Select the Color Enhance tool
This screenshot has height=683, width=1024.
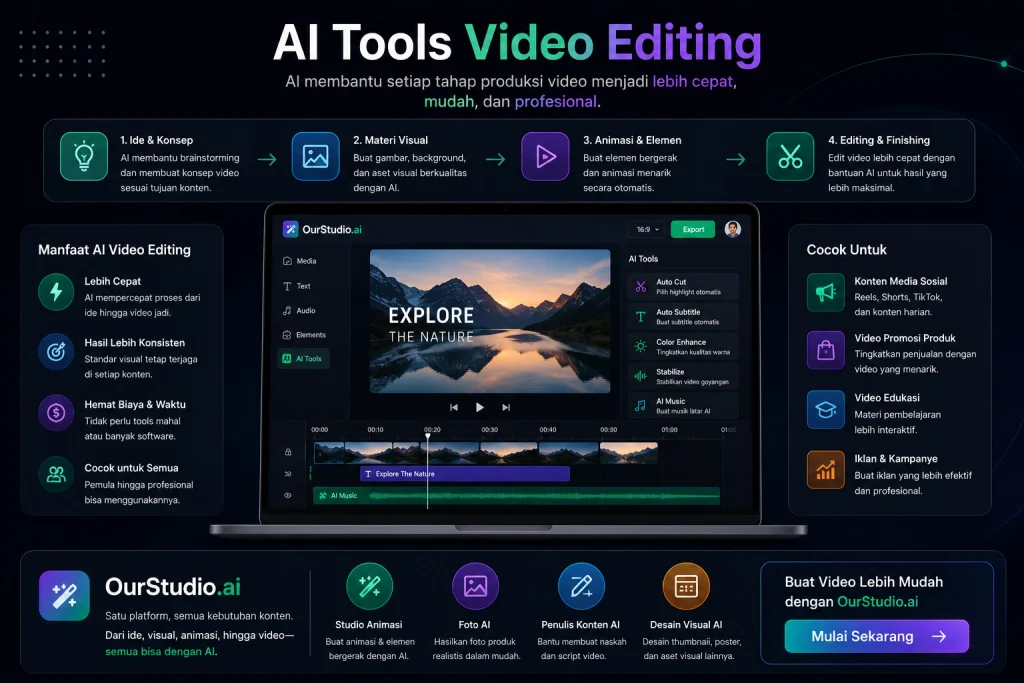pos(683,346)
